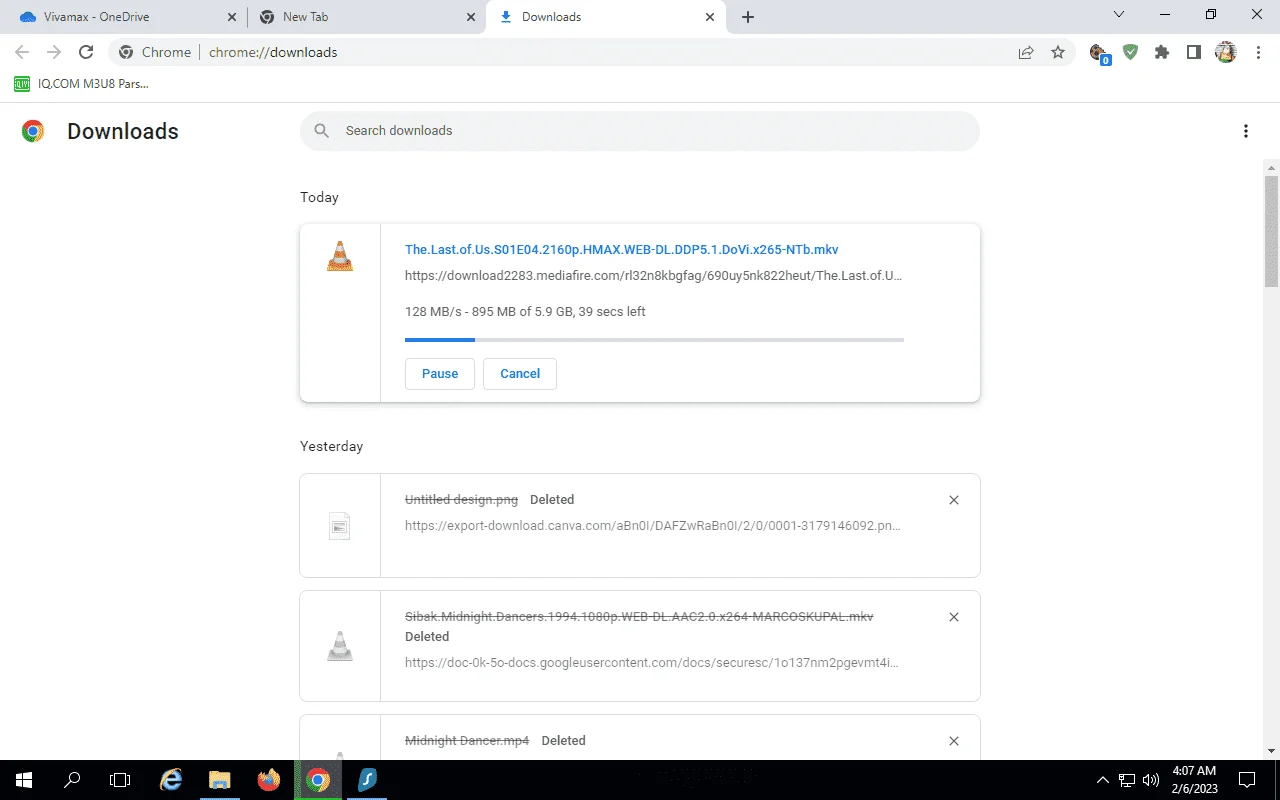This screenshot has width=1280, height=800.
Task: Bookmark this page with the star icon
Action: coord(1058,52)
